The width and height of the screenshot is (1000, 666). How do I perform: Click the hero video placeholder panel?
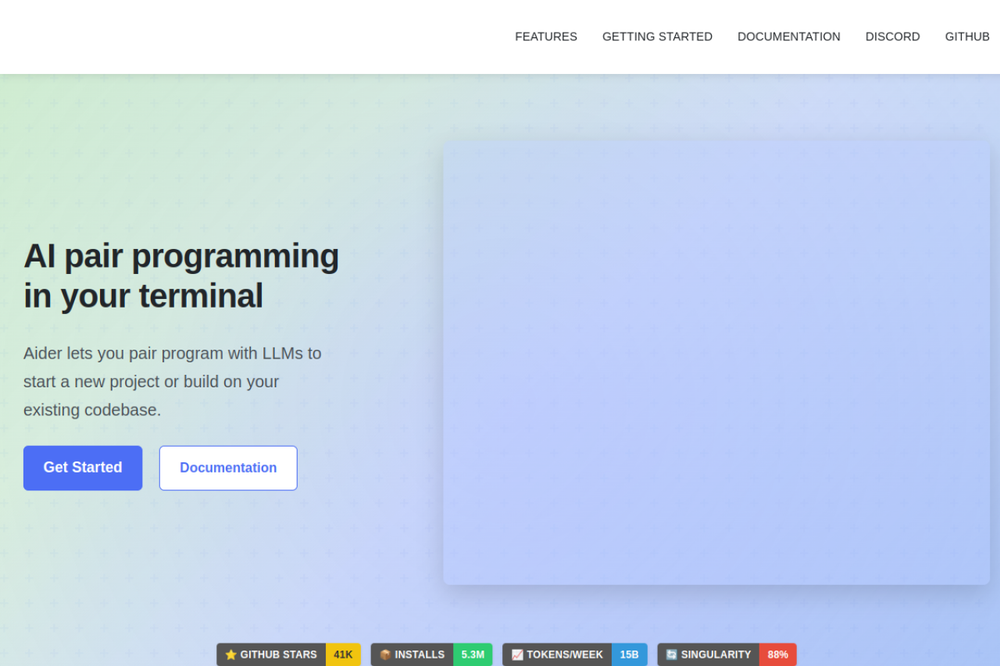coord(716,362)
